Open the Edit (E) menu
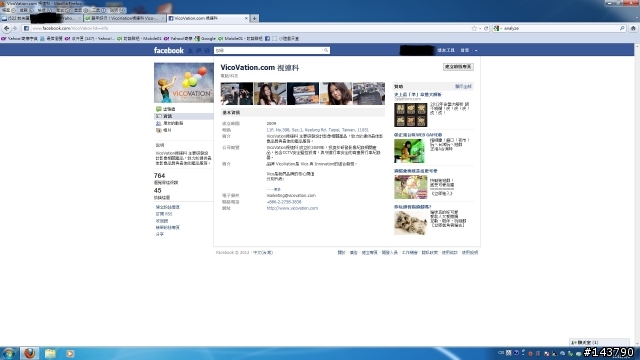The image size is (640, 360). tap(27, 10)
